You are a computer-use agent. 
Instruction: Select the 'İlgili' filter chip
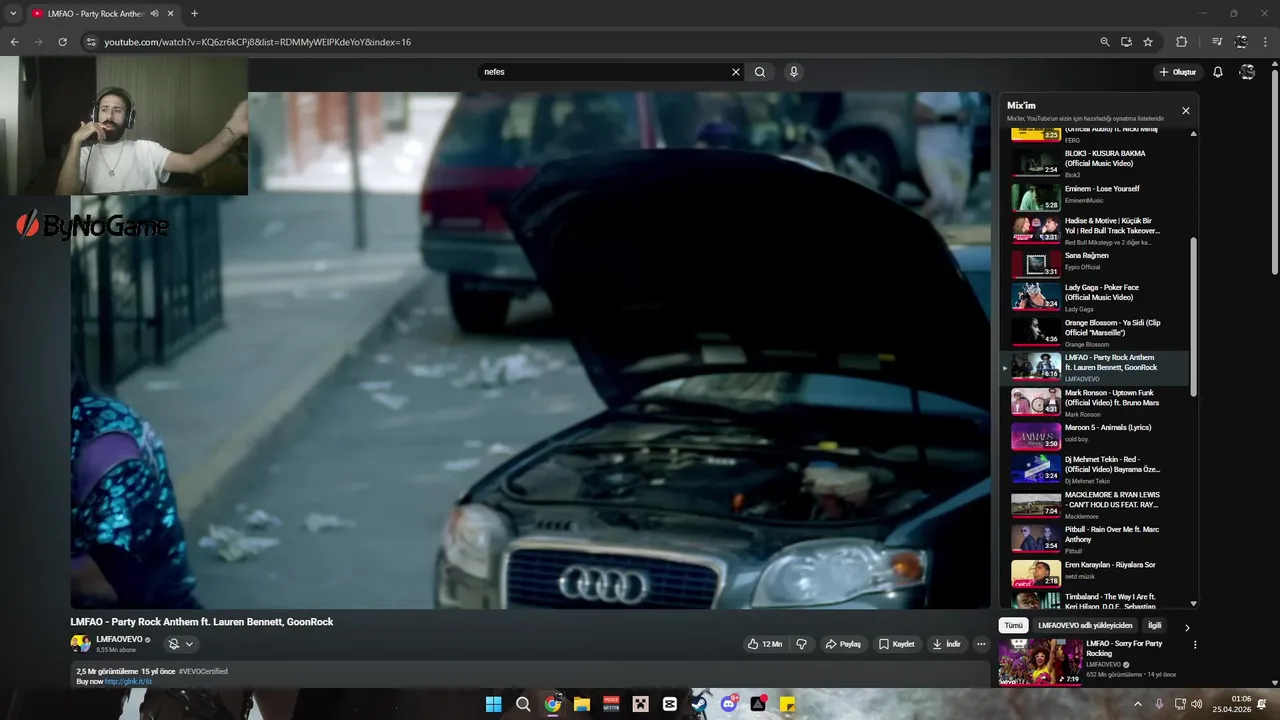click(x=1155, y=625)
